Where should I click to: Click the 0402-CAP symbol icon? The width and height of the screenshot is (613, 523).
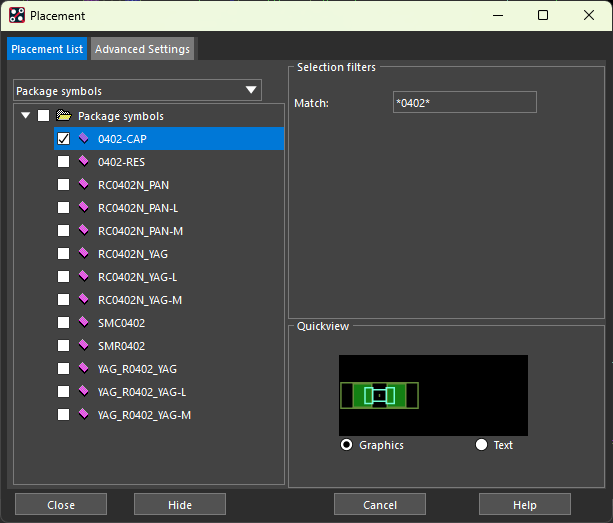[84, 138]
